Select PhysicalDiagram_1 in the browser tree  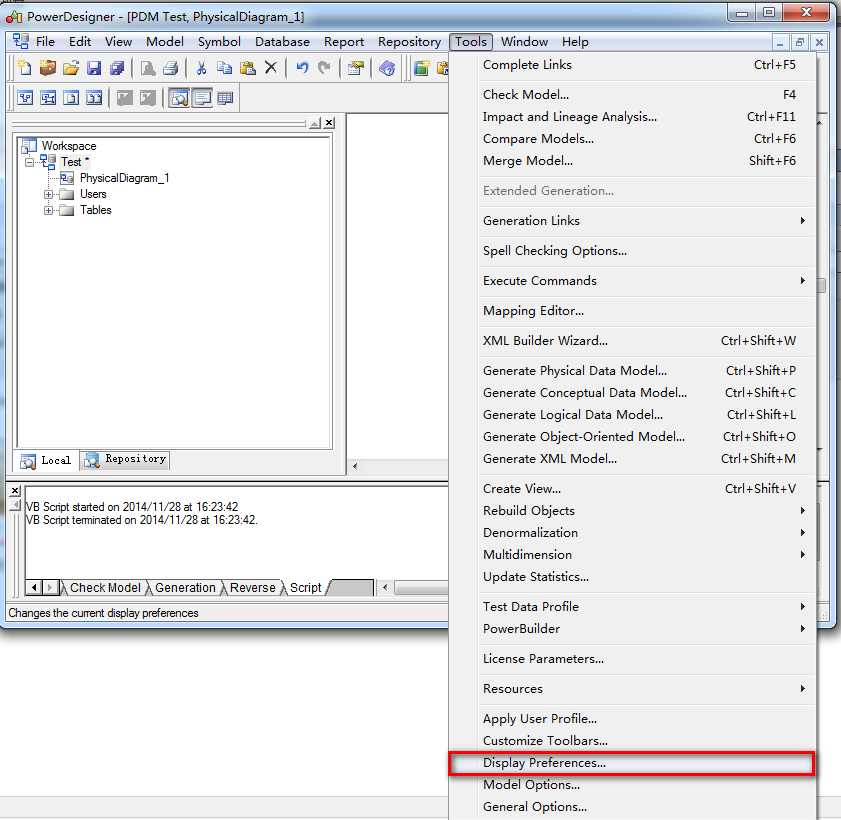(124, 178)
